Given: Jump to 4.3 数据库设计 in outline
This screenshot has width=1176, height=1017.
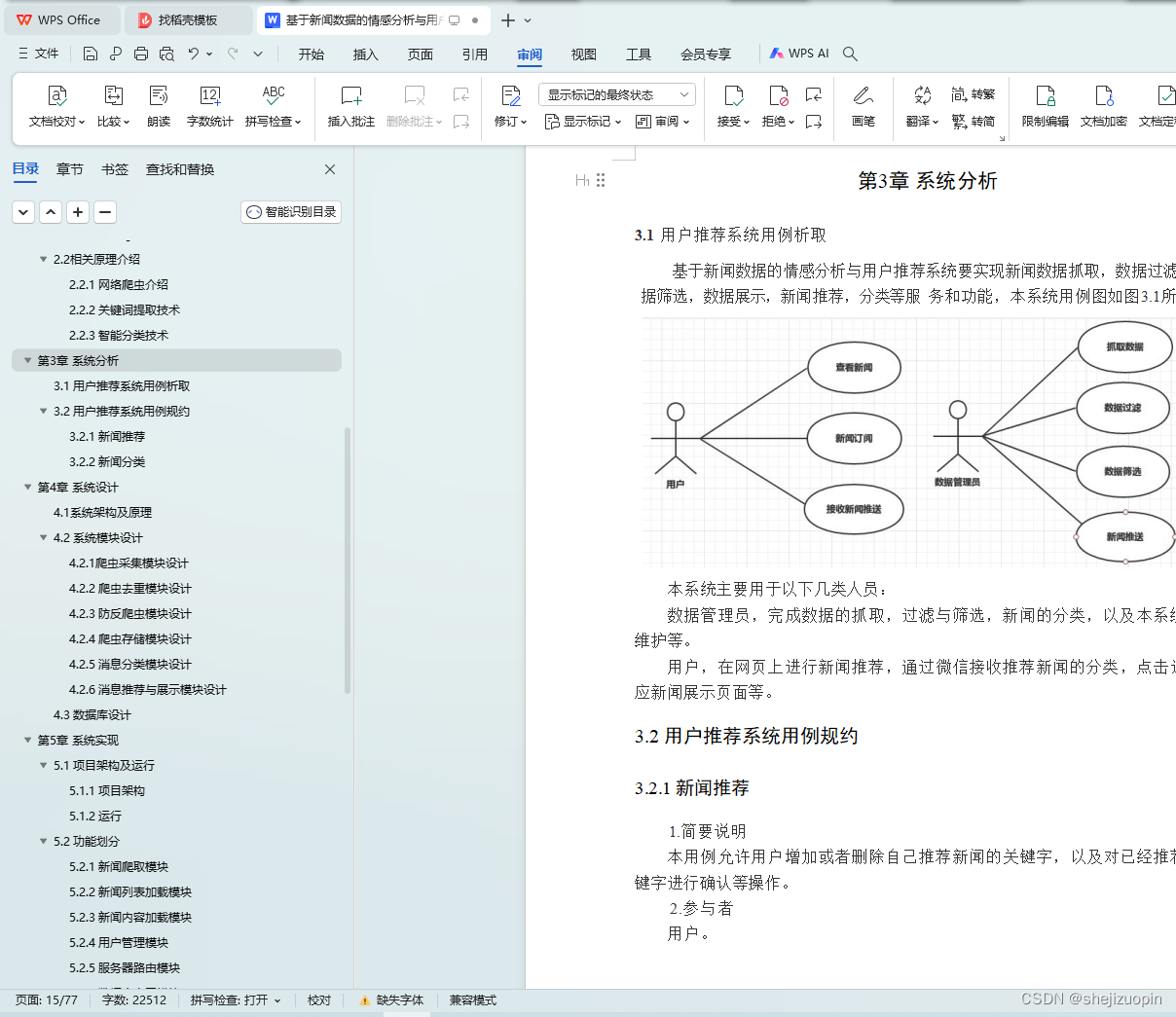Looking at the screenshot, I should [x=92, y=714].
